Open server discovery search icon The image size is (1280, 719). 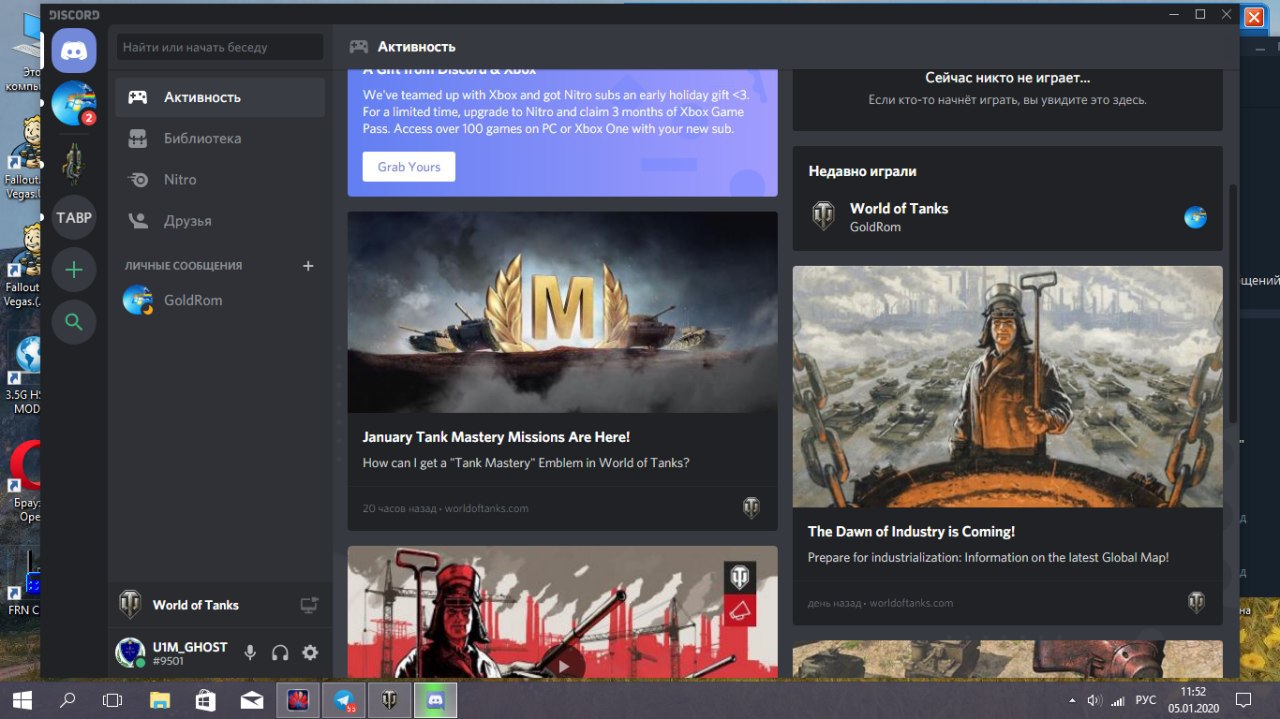pos(74,322)
